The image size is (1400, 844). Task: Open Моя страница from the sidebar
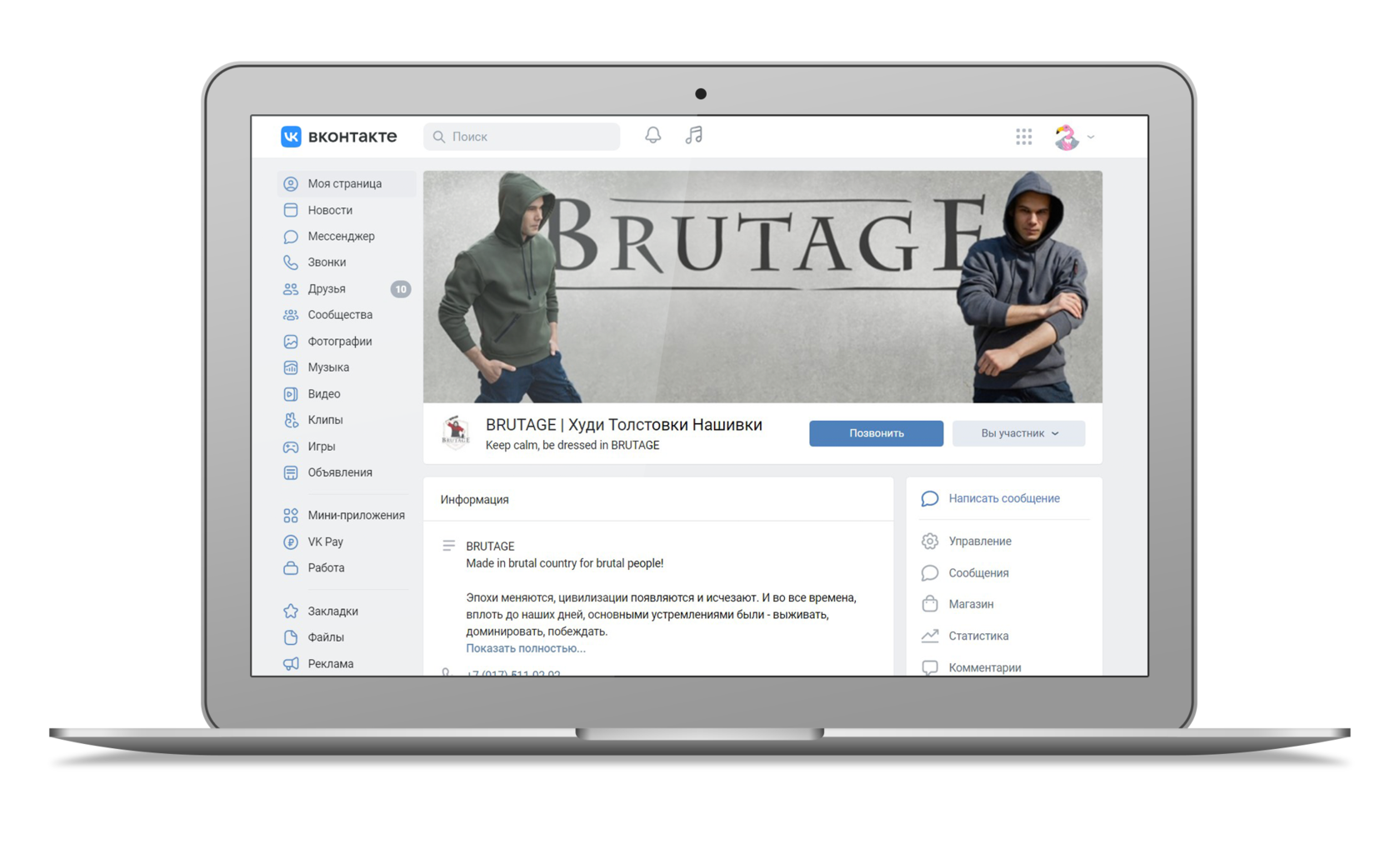(x=346, y=184)
